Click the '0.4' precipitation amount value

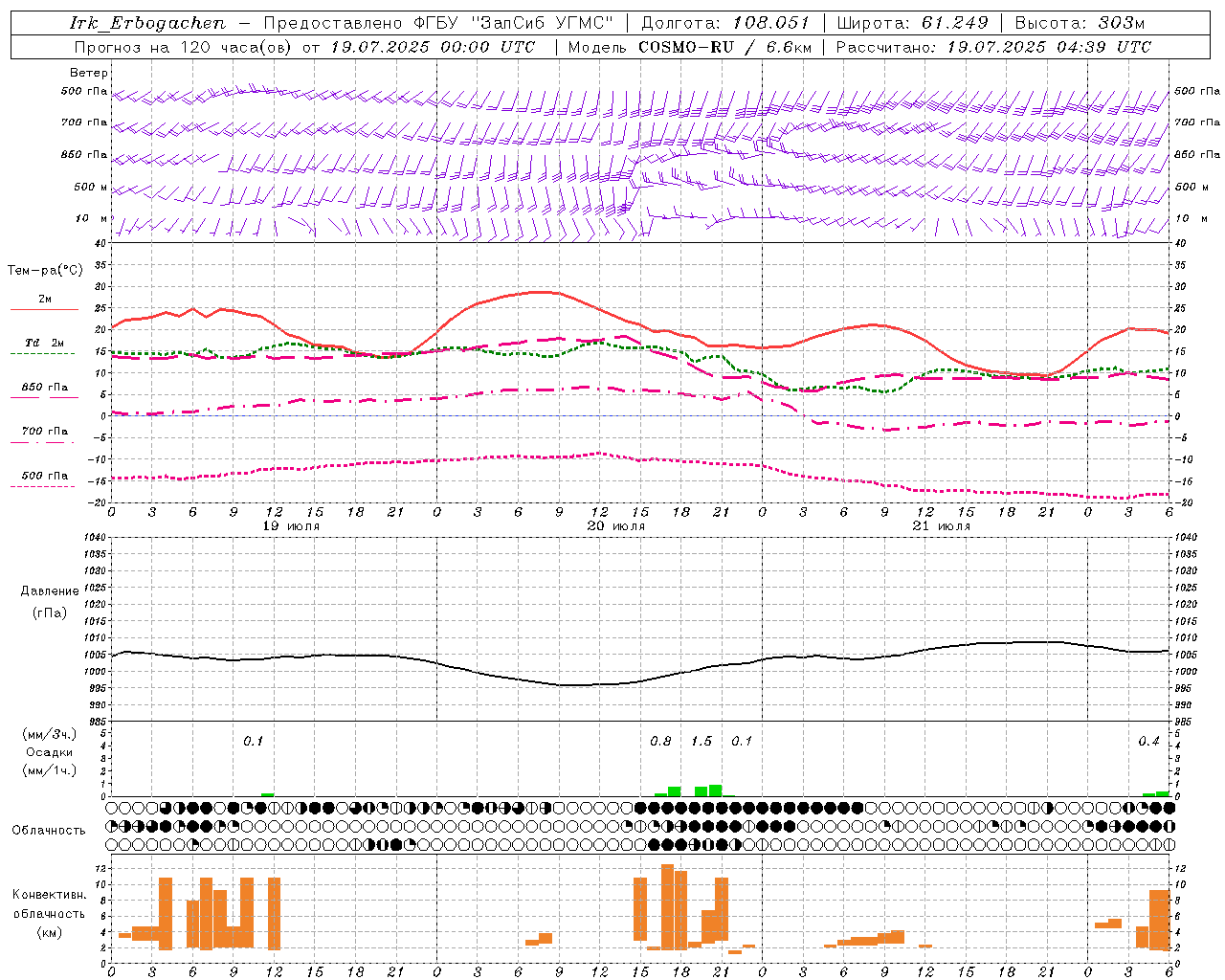pos(1148,742)
